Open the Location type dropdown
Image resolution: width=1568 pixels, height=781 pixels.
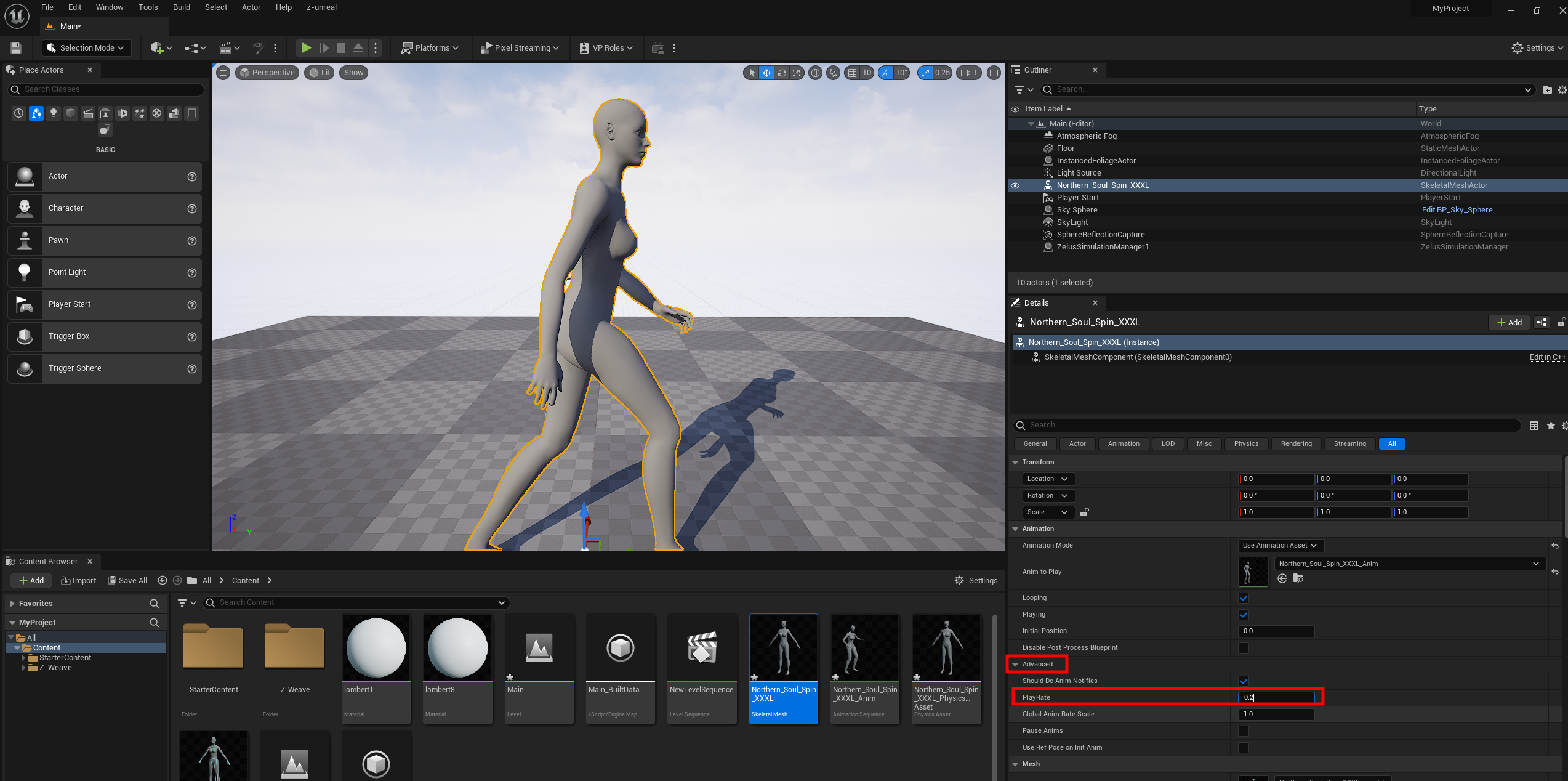tap(1048, 479)
